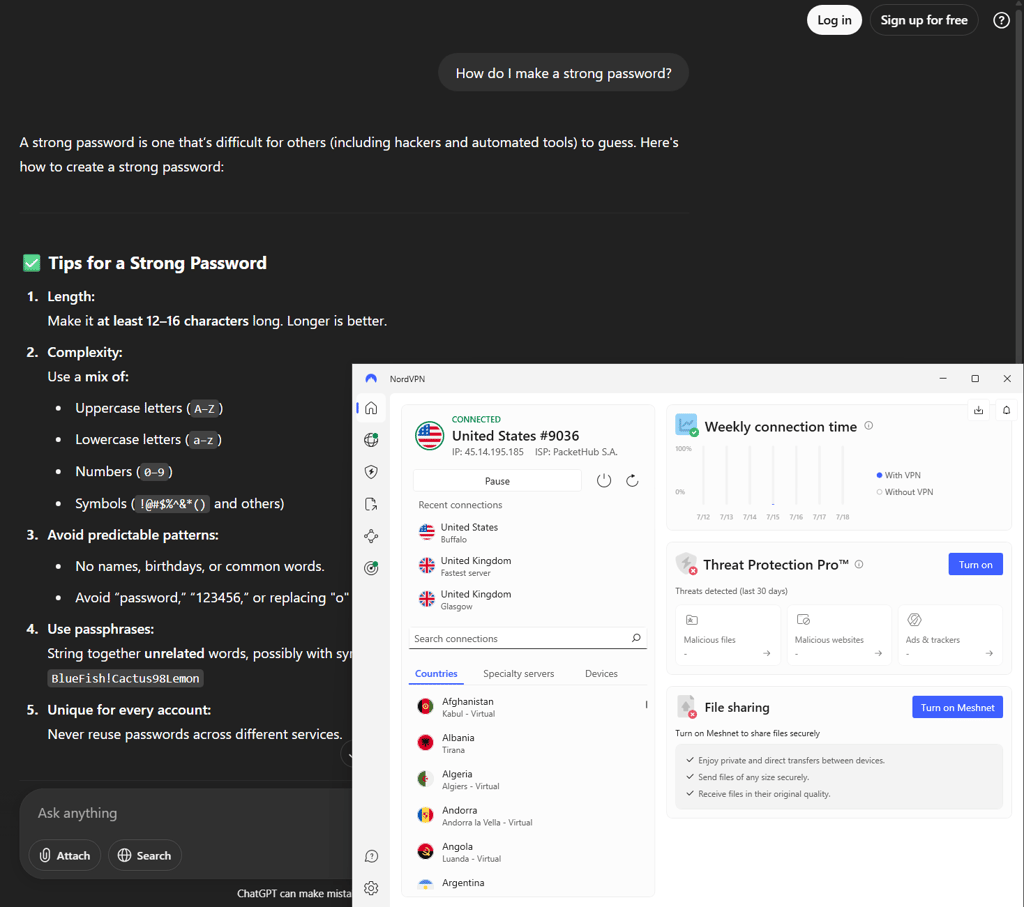Image resolution: width=1024 pixels, height=907 pixels.
Task: Click the disconnect power icon
Action: [604, 481]
